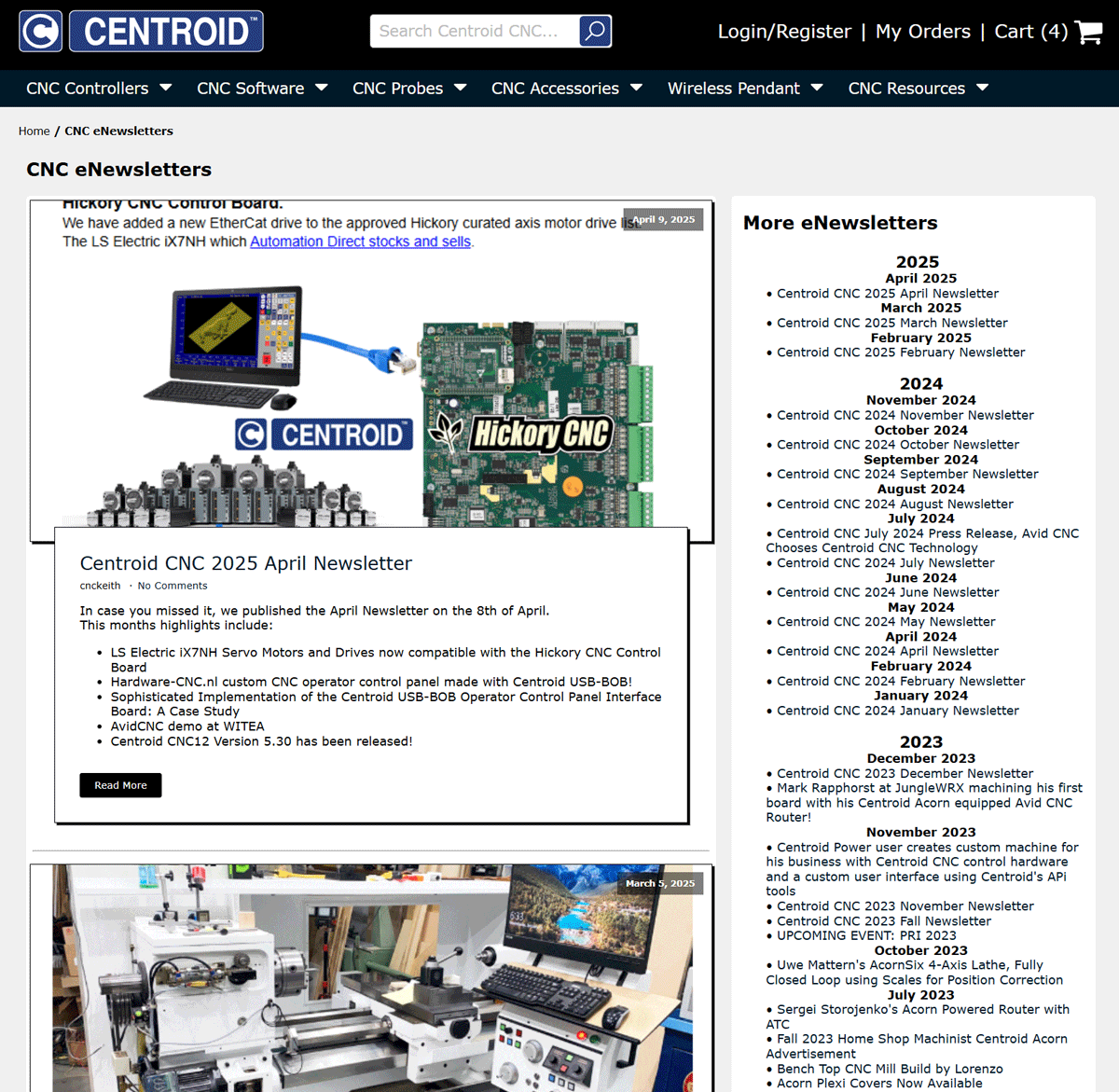Screen dimensions: 1119x1092
Task: Open Cart (4) link
Action: 1031,32
